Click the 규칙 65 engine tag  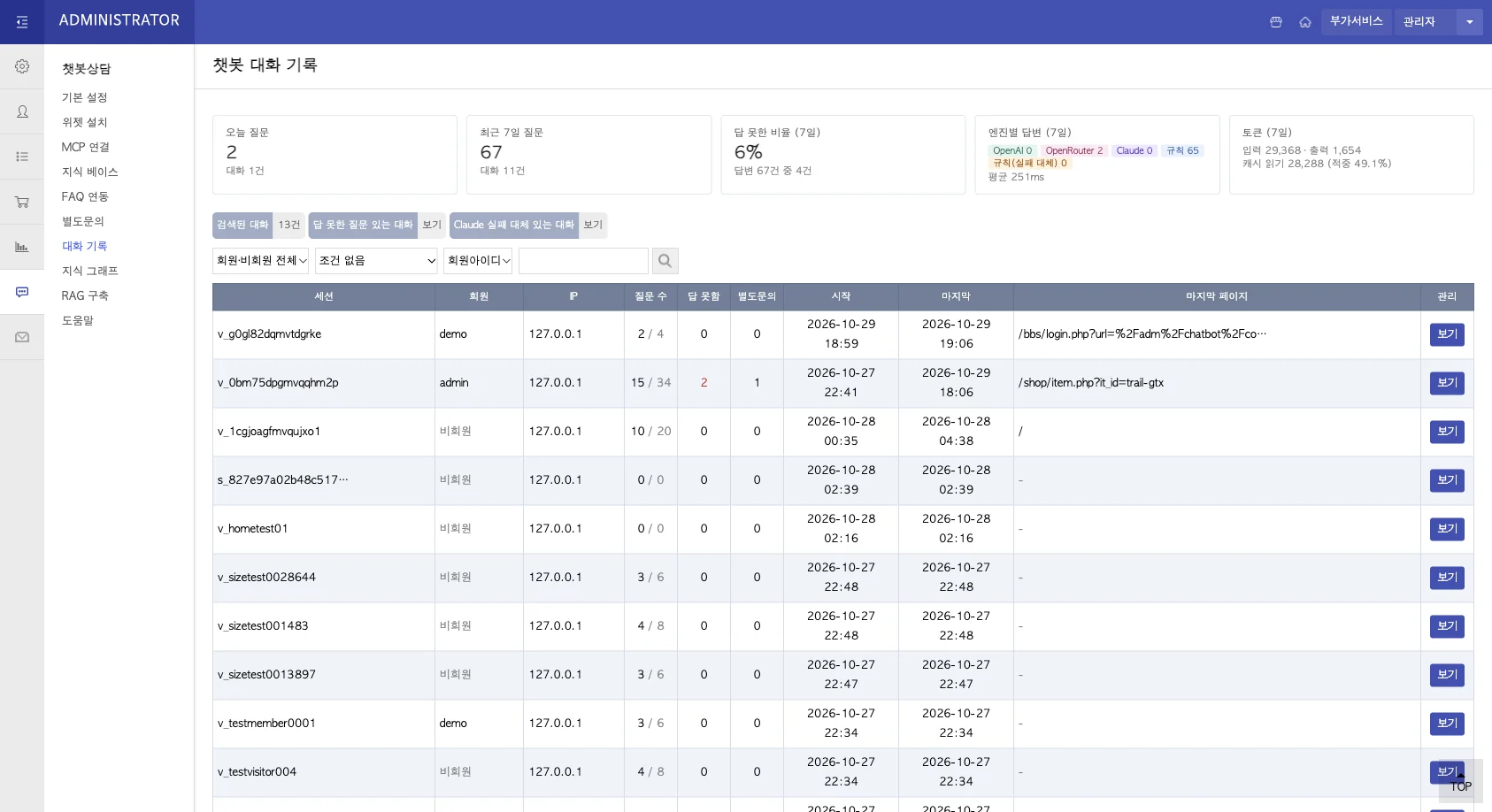coord(1182,151)
